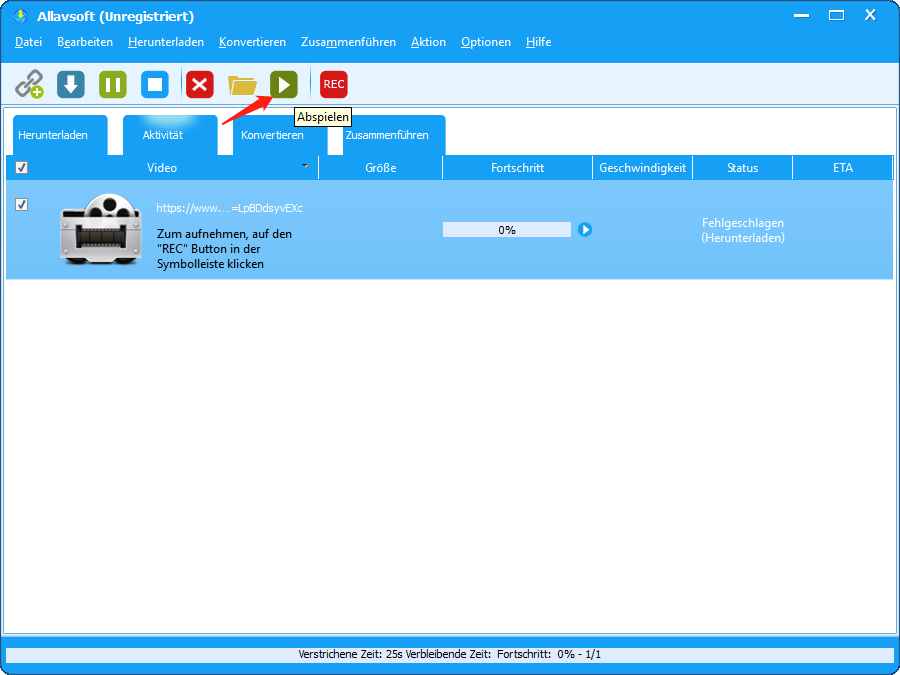This screenshot has height=675, width=900.
Task: Click the paste URL chain-link icon
Action: coord(29,84)
